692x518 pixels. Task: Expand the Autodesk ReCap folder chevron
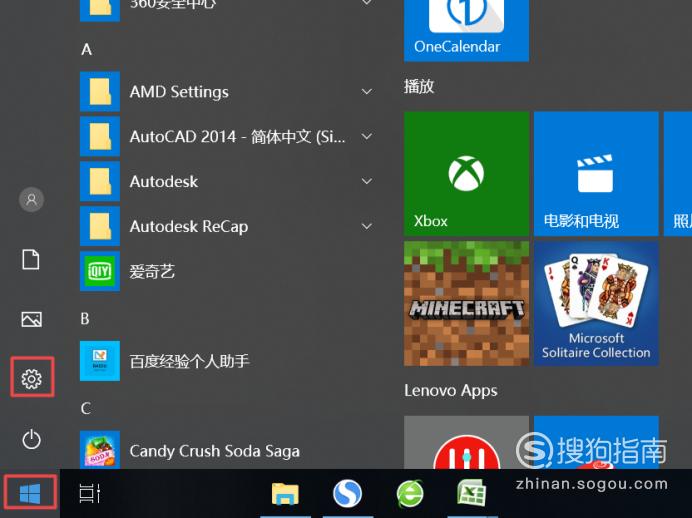click(x=366, y=226)
